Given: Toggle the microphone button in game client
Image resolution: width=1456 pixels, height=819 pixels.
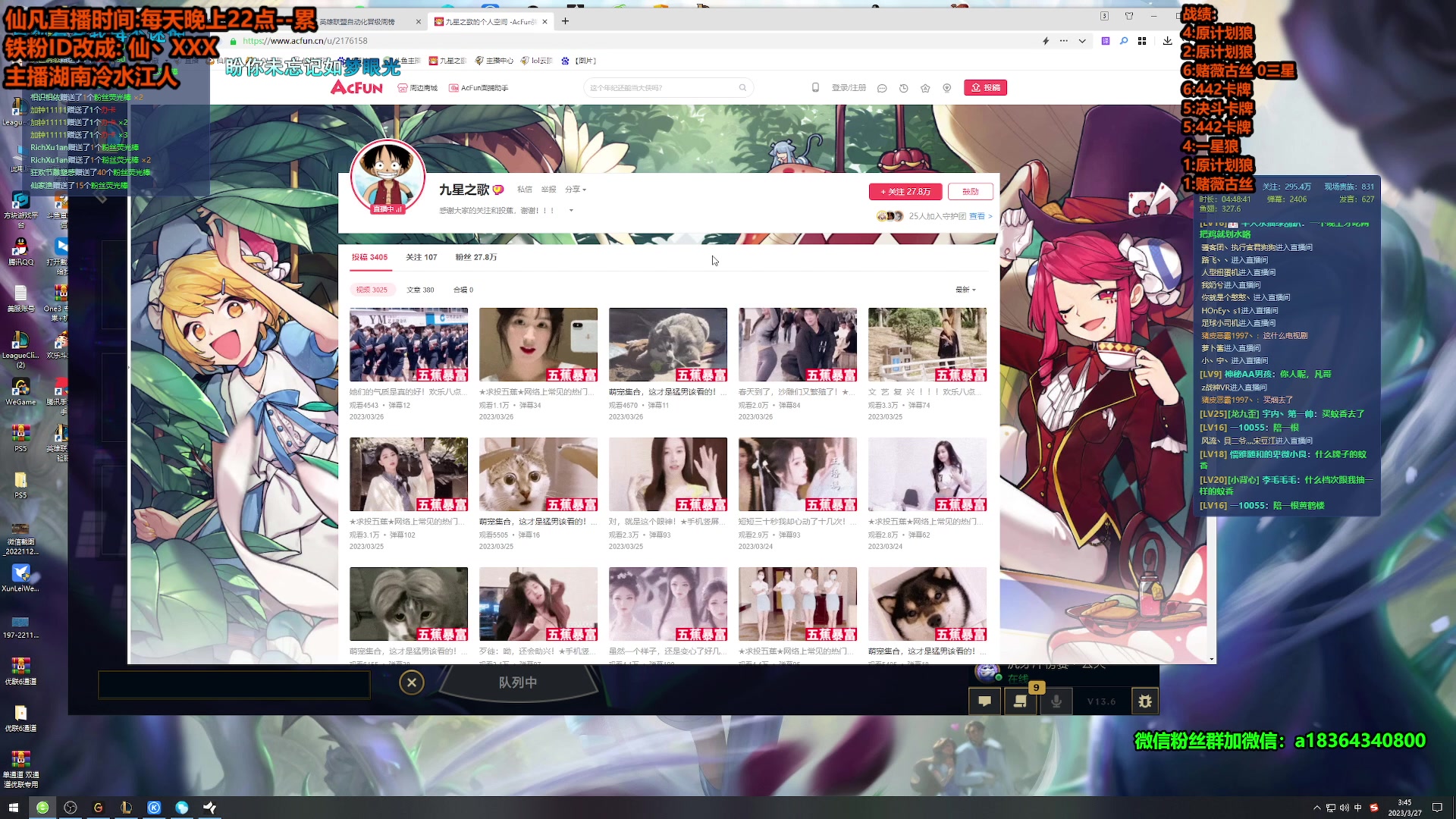Looking at the screenshot, I should click(x=1056, y=701).
